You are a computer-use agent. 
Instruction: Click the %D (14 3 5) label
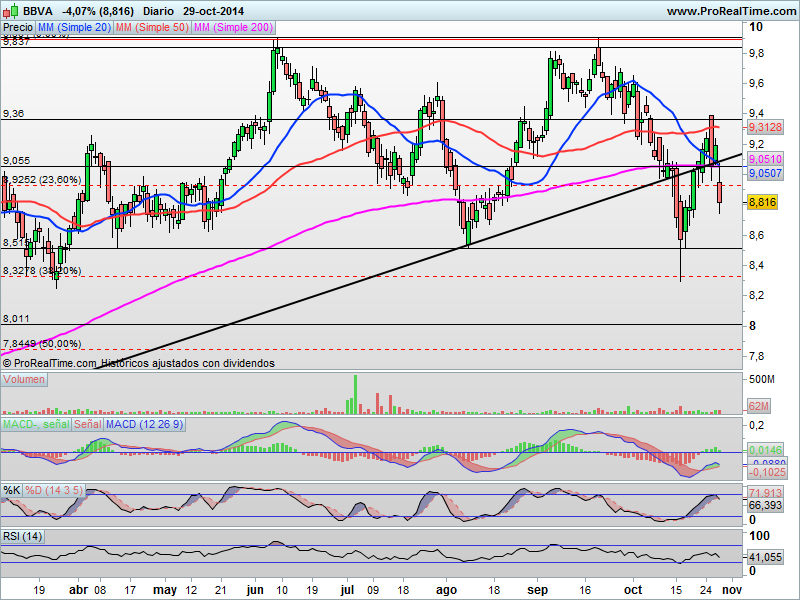tap(54, 491)
